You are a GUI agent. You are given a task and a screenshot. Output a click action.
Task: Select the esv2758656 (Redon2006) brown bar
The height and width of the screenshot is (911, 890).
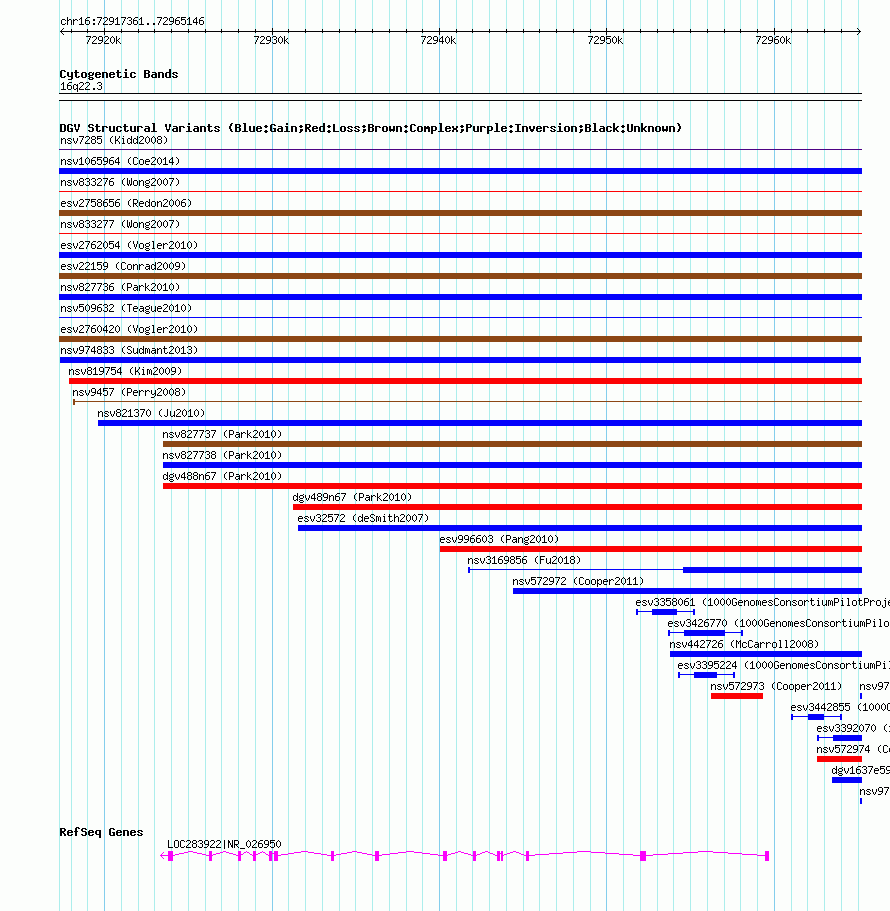point(460,213)
